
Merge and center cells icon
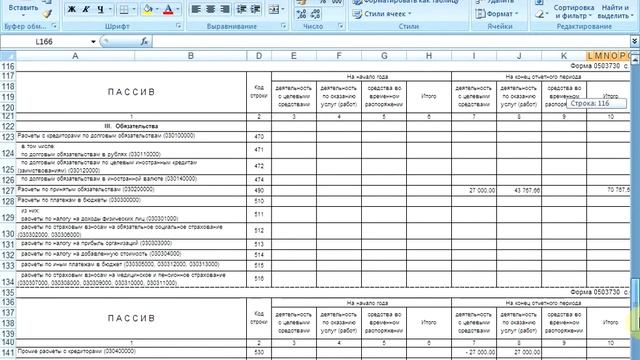[x=273, y=9]
